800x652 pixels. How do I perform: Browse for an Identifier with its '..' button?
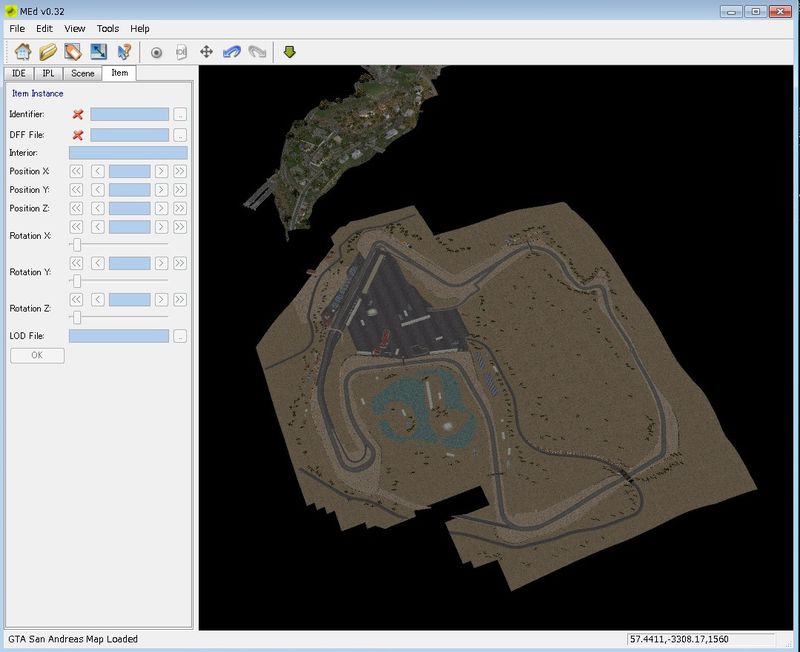(x=180, y=114)
